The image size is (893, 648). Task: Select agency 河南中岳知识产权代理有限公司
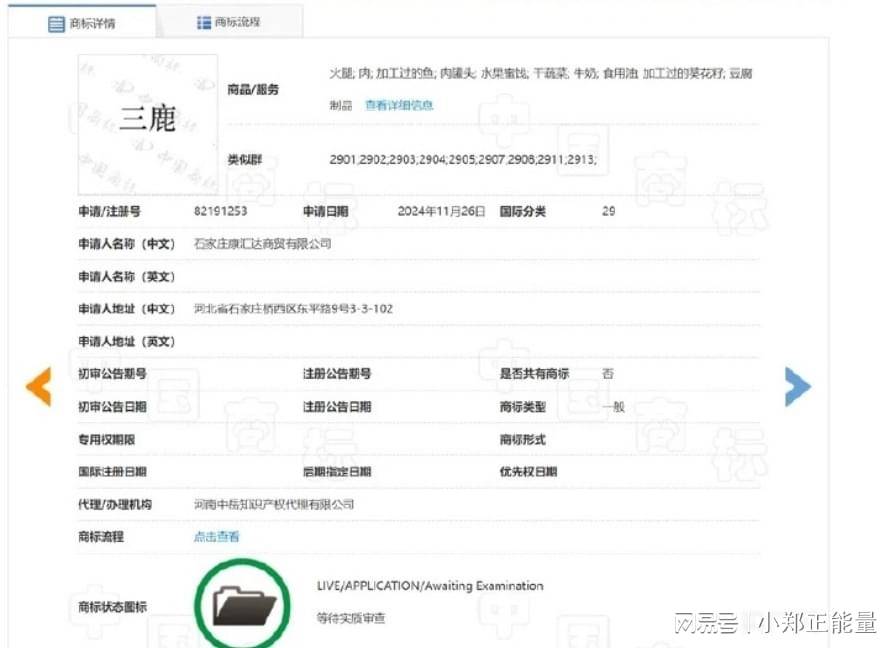pos(273,504)
